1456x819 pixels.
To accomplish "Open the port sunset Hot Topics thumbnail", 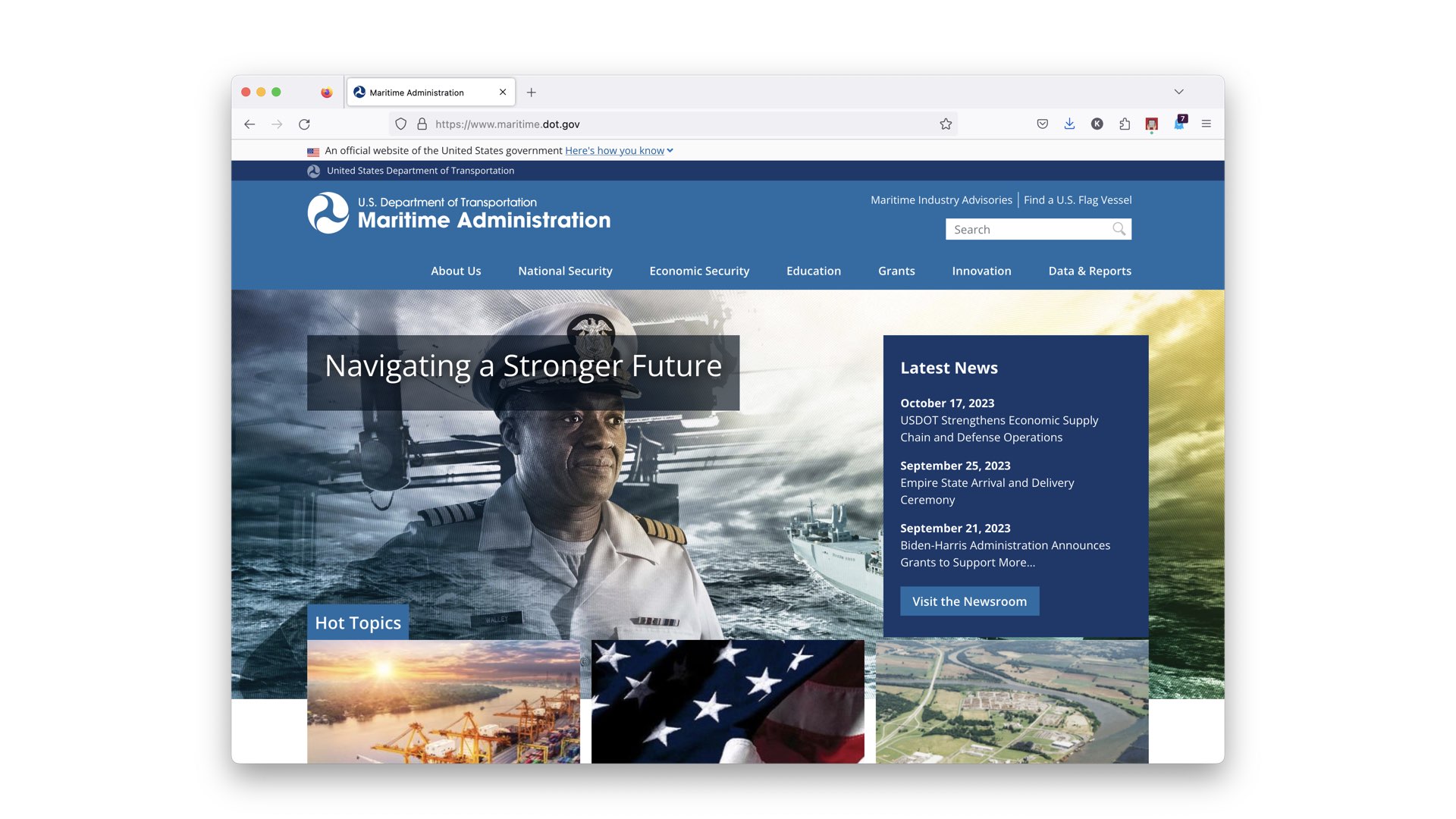I will [x=444, y=701].
